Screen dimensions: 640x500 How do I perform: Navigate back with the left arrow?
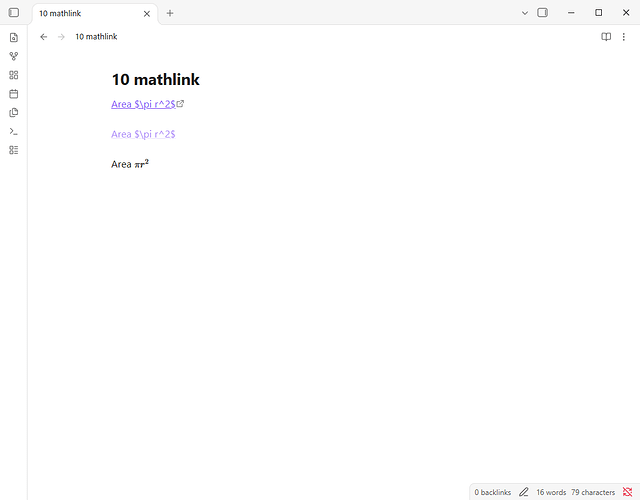(x=44, y=37)
